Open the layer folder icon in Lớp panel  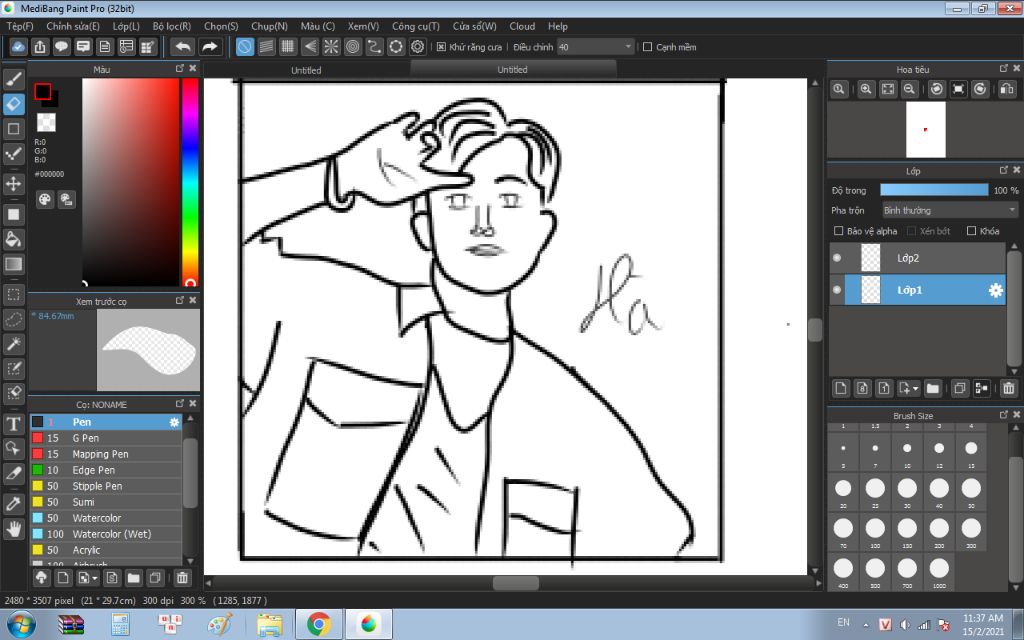[x=933, y=389]
